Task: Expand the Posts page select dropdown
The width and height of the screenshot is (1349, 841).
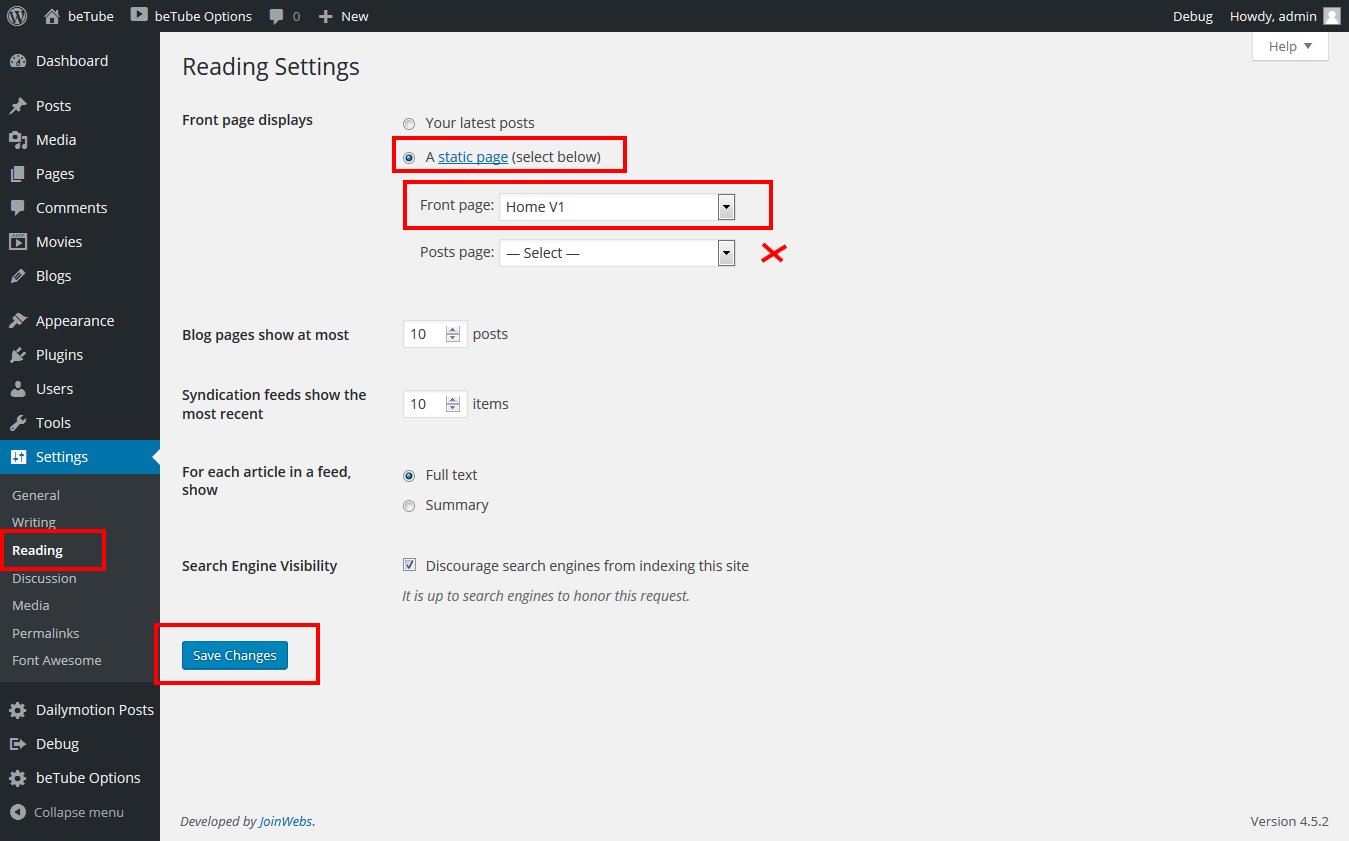Action: point(617,253)
